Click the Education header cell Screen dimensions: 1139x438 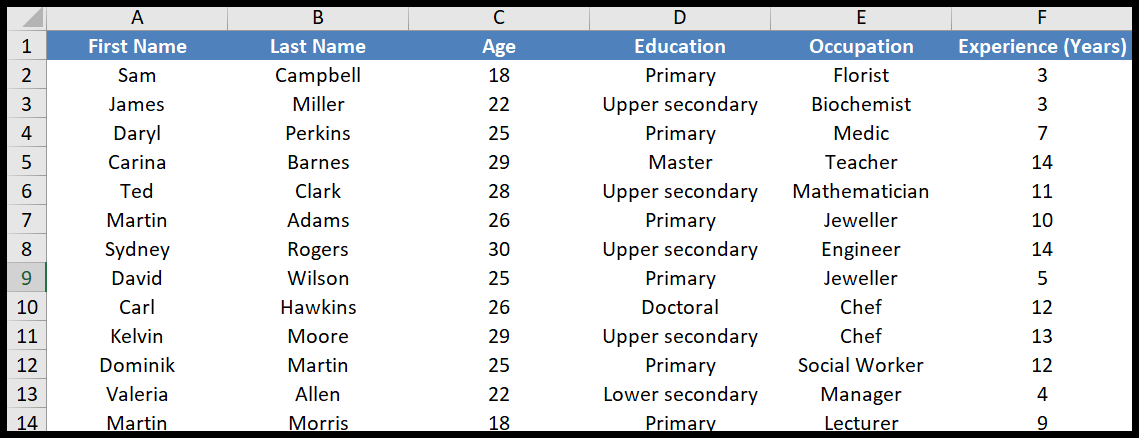[680, 46]
